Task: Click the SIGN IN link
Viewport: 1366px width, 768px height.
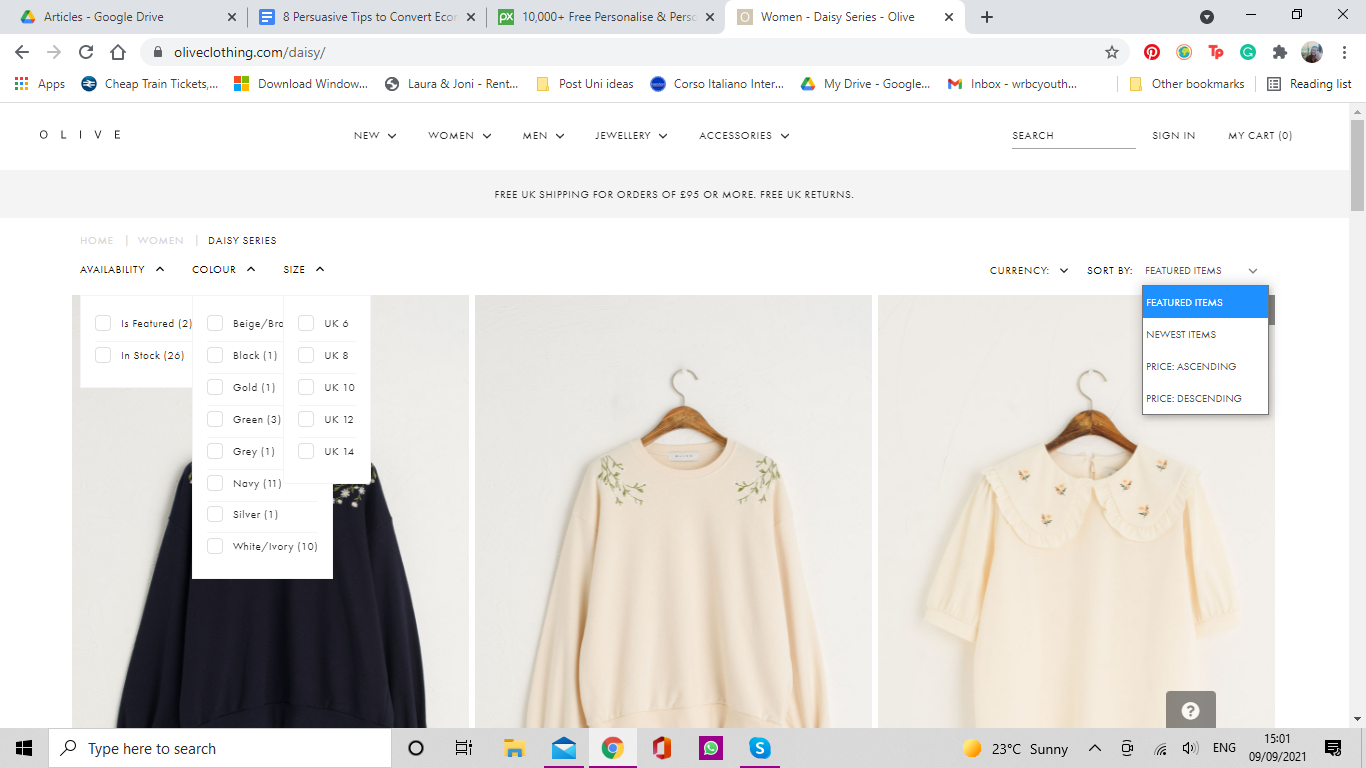Action: 1173,135
